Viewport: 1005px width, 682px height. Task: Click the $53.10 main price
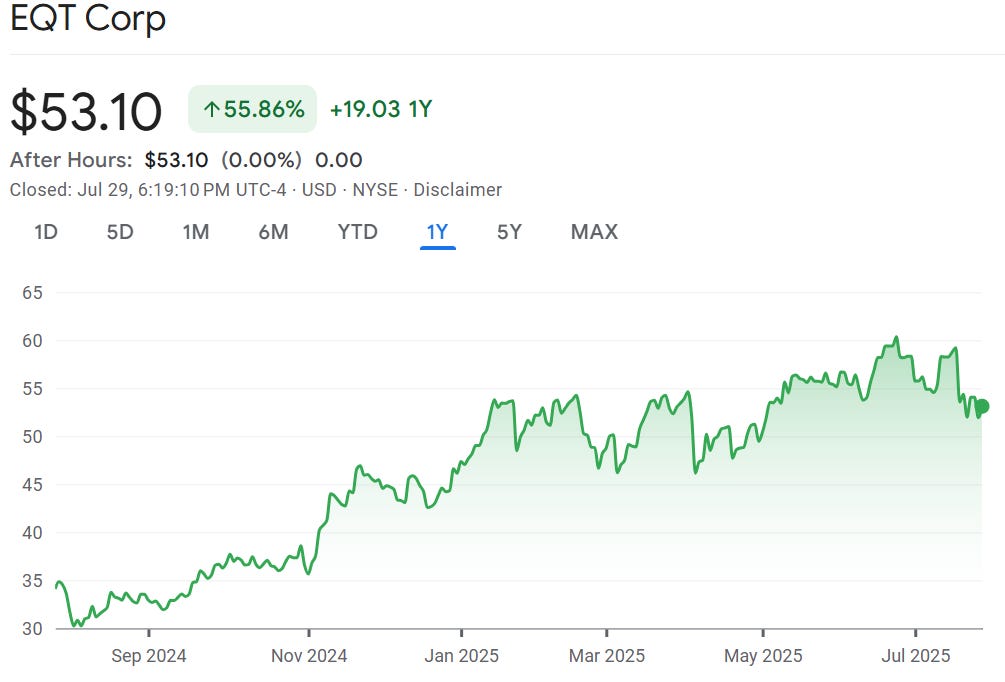[x=87, y=112]
